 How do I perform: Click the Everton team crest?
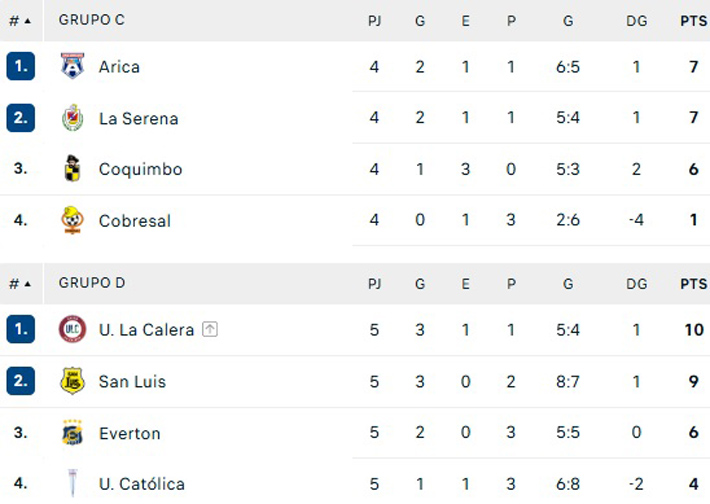[x=72, y=433]
